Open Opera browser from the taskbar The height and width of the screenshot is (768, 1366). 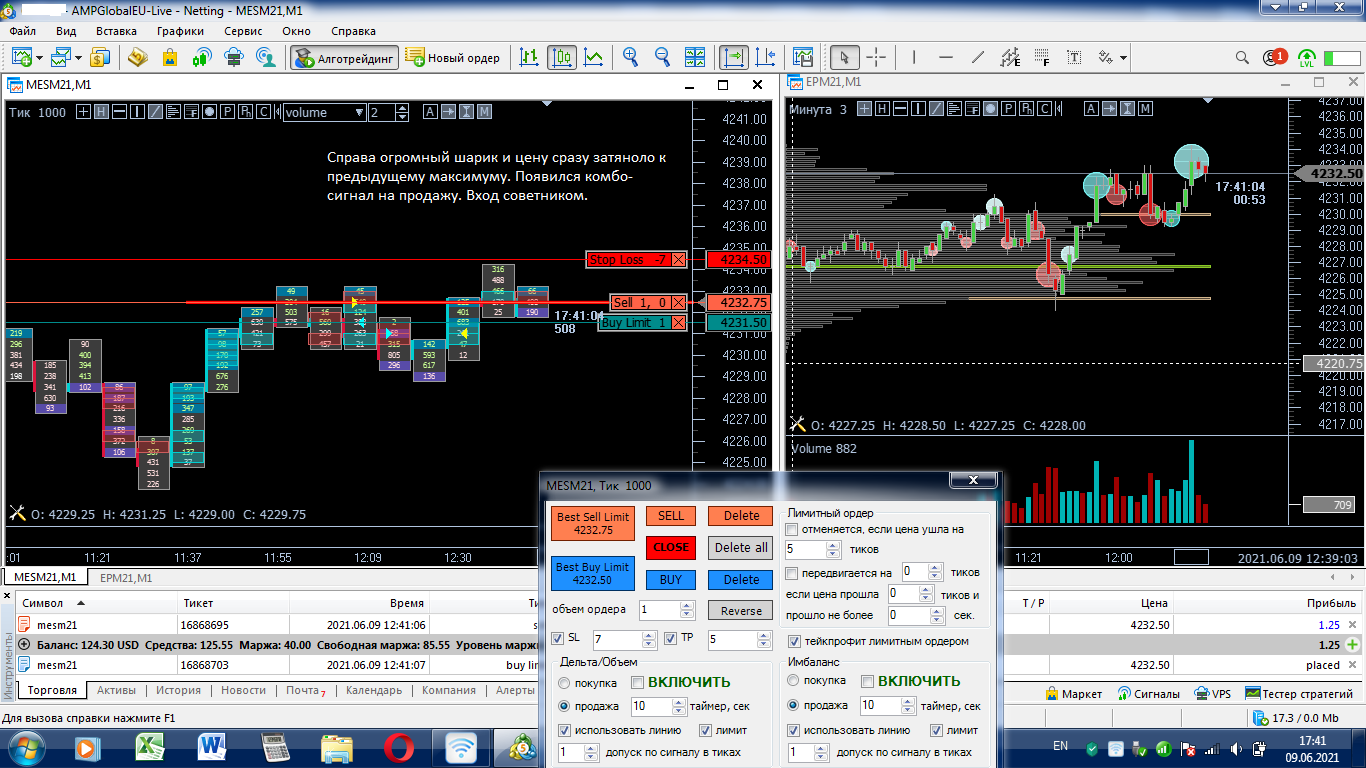(398, 748)
